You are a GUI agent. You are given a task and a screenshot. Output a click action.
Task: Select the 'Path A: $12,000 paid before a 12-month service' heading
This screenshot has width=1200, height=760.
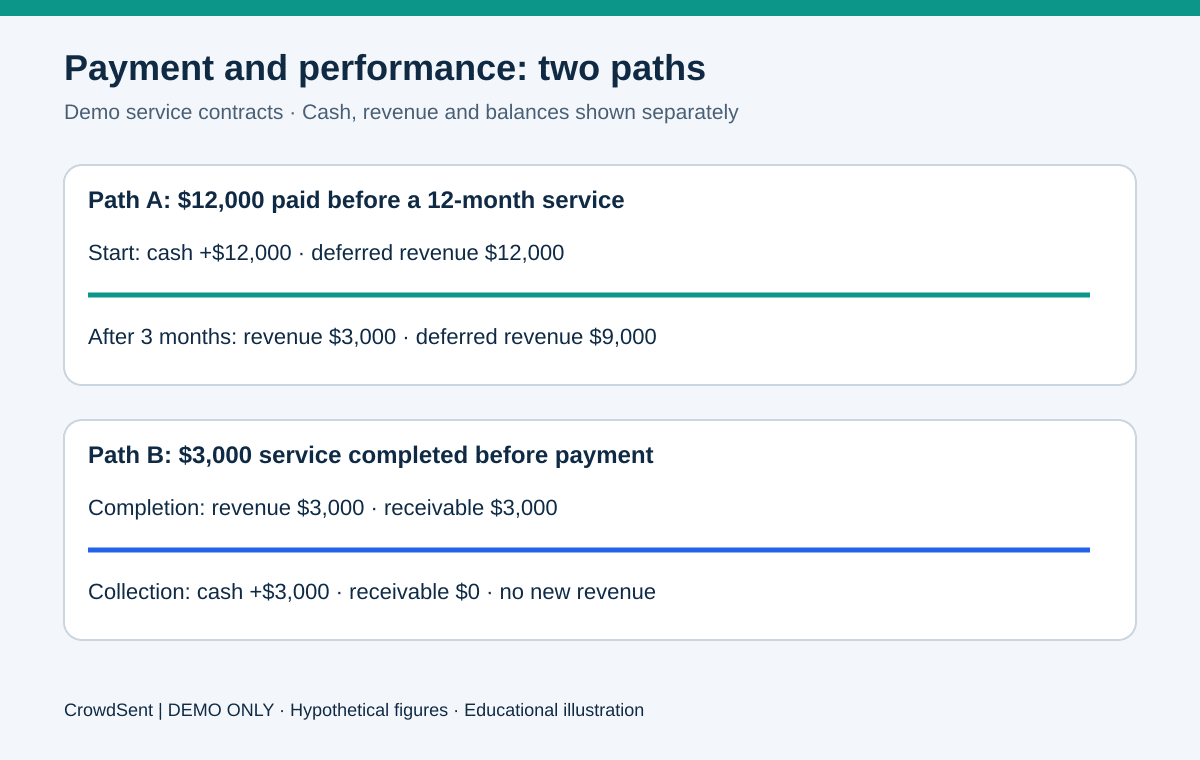pyautogui.click(x=356, y=200)
